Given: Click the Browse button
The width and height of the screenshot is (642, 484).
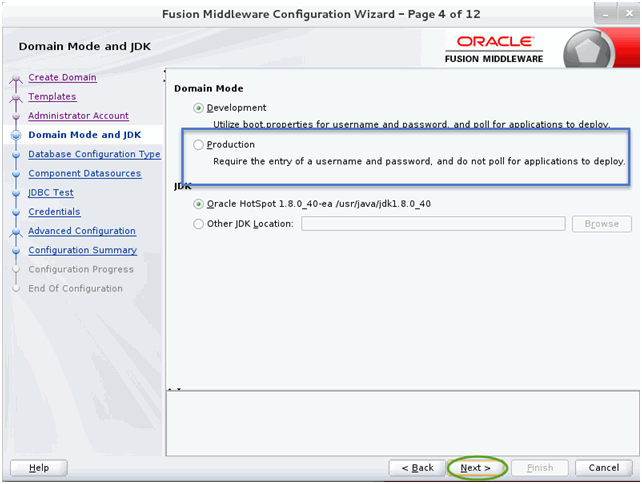Looking at the screenshot, I should (601, 224).
